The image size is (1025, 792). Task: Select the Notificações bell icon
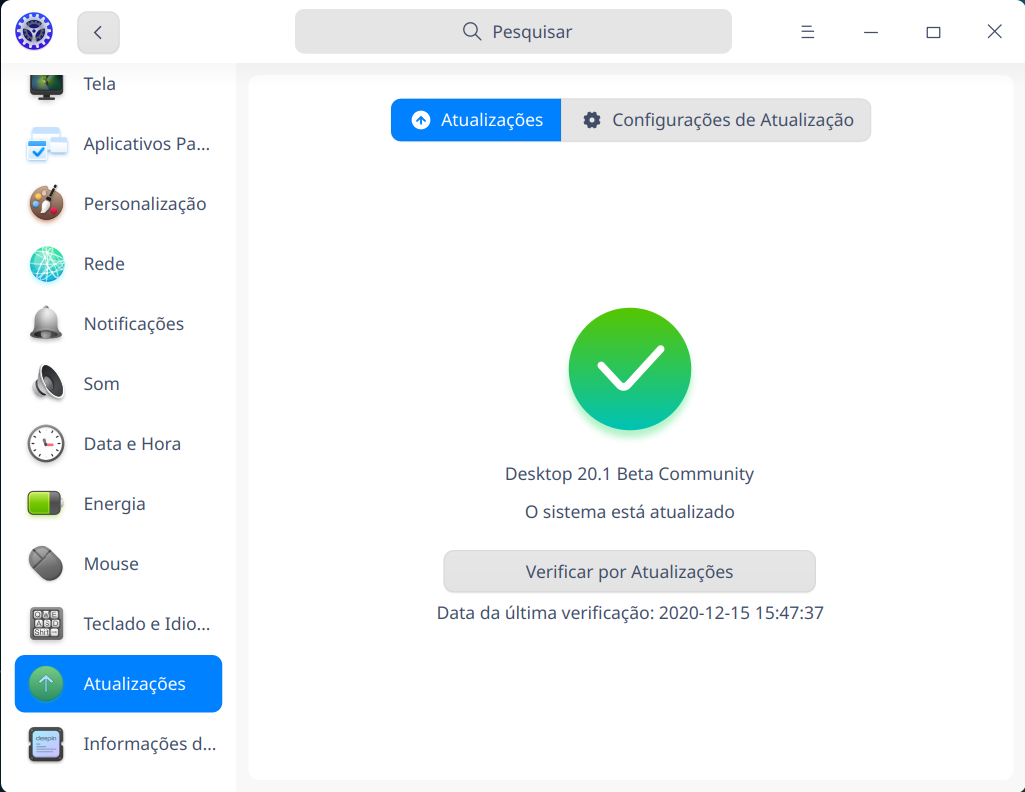pos(45,324)
